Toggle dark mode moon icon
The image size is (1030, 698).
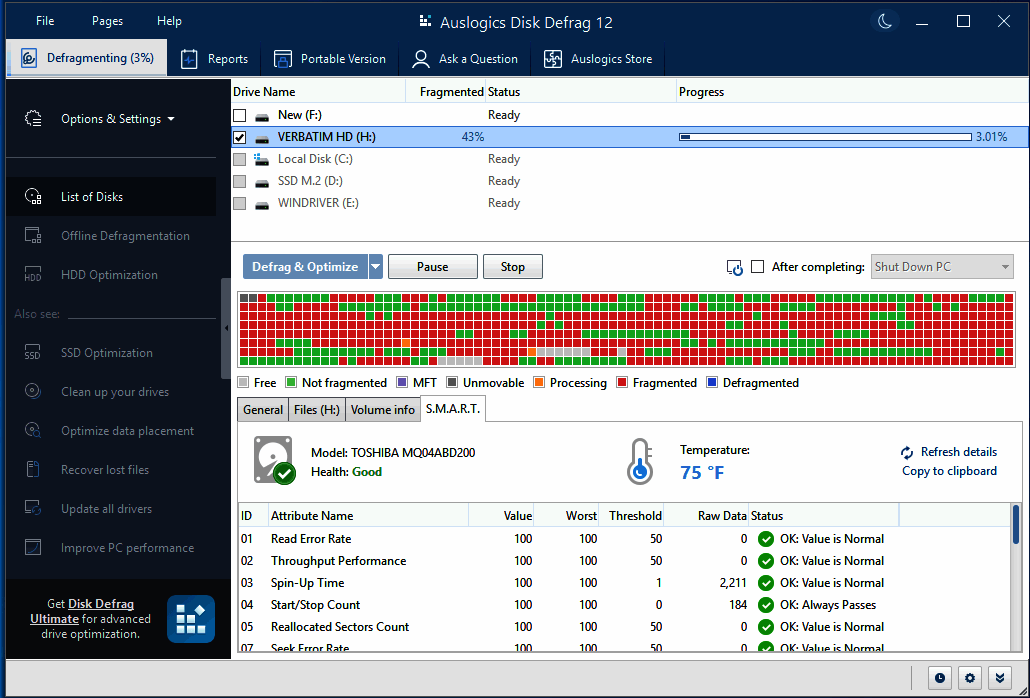886,21
